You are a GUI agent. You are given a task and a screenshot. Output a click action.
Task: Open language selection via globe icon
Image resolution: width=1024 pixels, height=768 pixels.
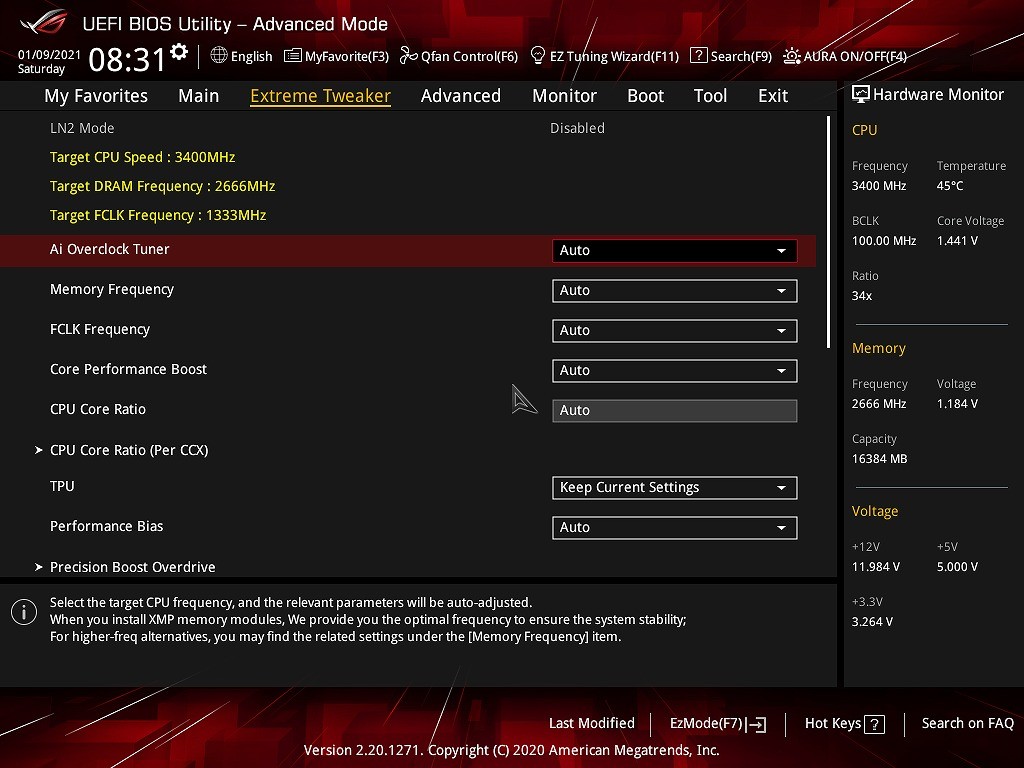[x=219, y=56]
